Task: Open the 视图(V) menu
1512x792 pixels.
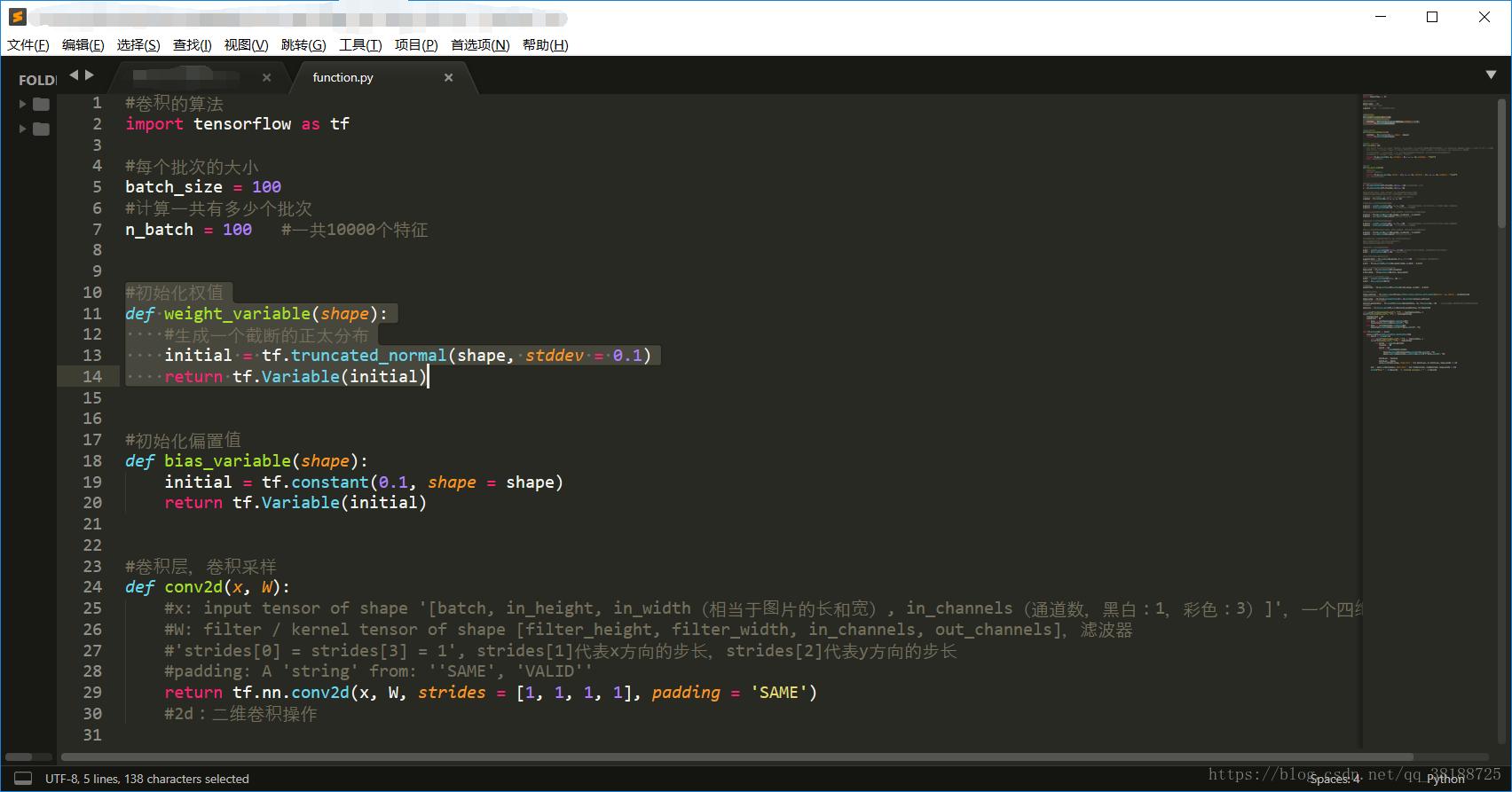Action: 246,45
